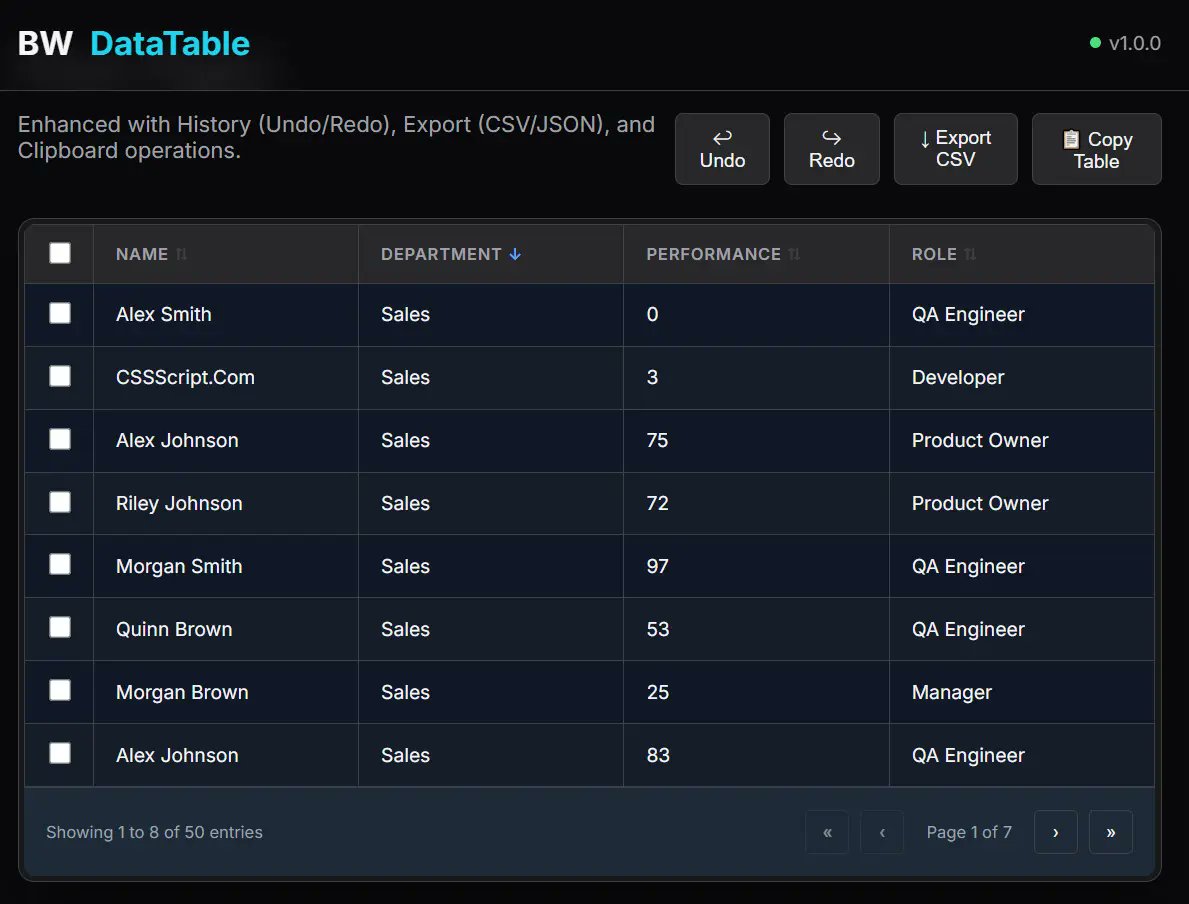Advance to next page with right chevron
The width and height of the screenshot is (1189, 904).
(x=1056, y=831)
